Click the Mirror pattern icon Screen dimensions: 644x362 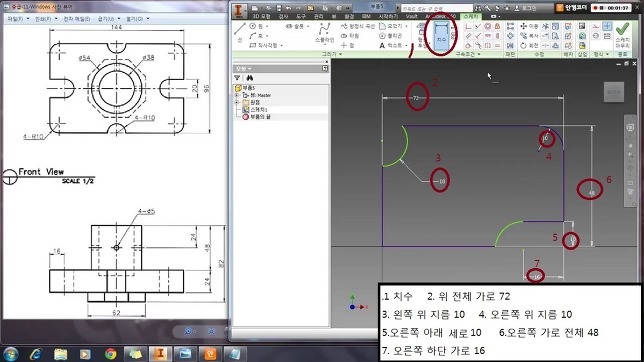pos(510,45)
